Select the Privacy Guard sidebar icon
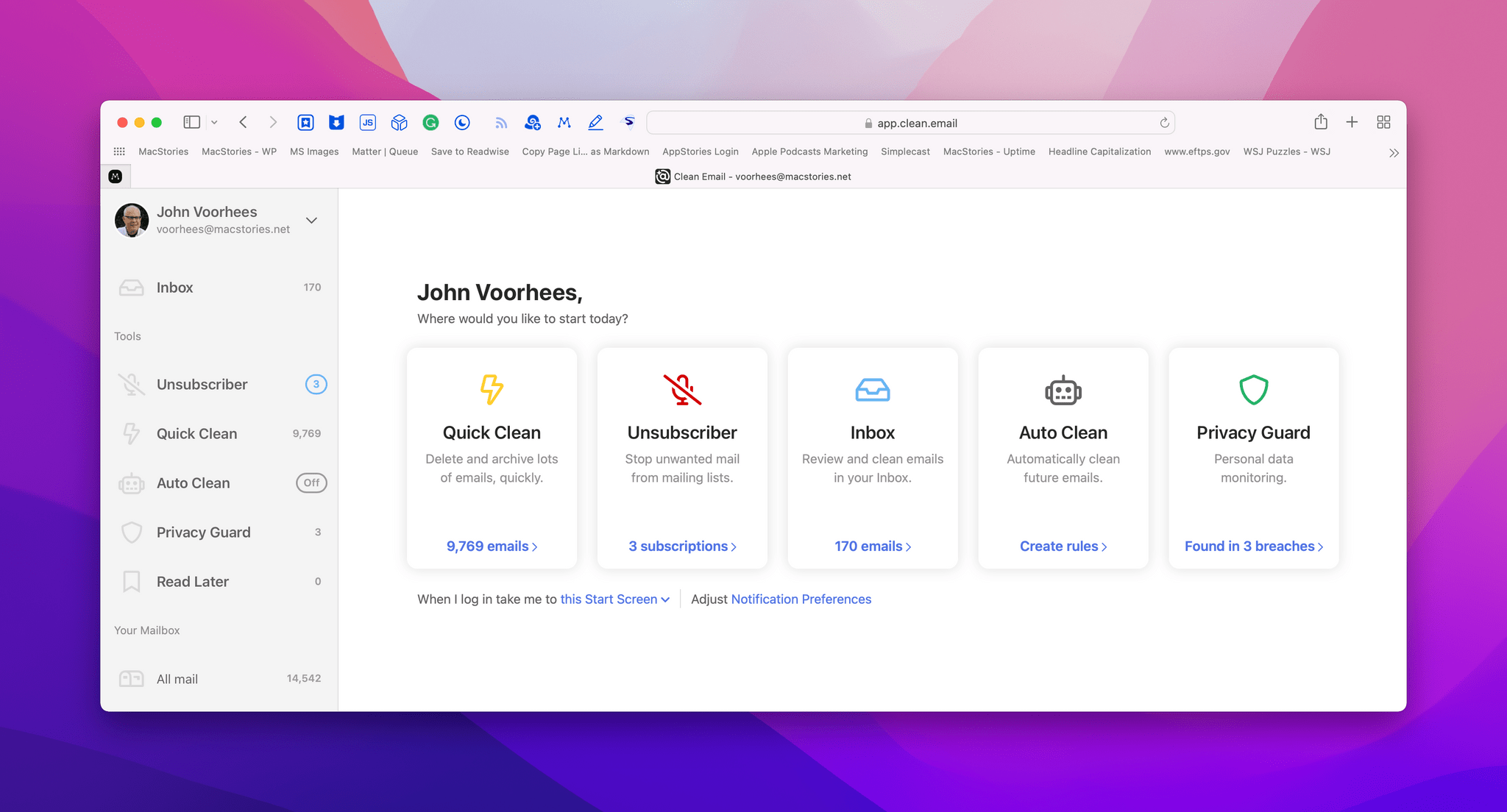 [x=130, y=532]
